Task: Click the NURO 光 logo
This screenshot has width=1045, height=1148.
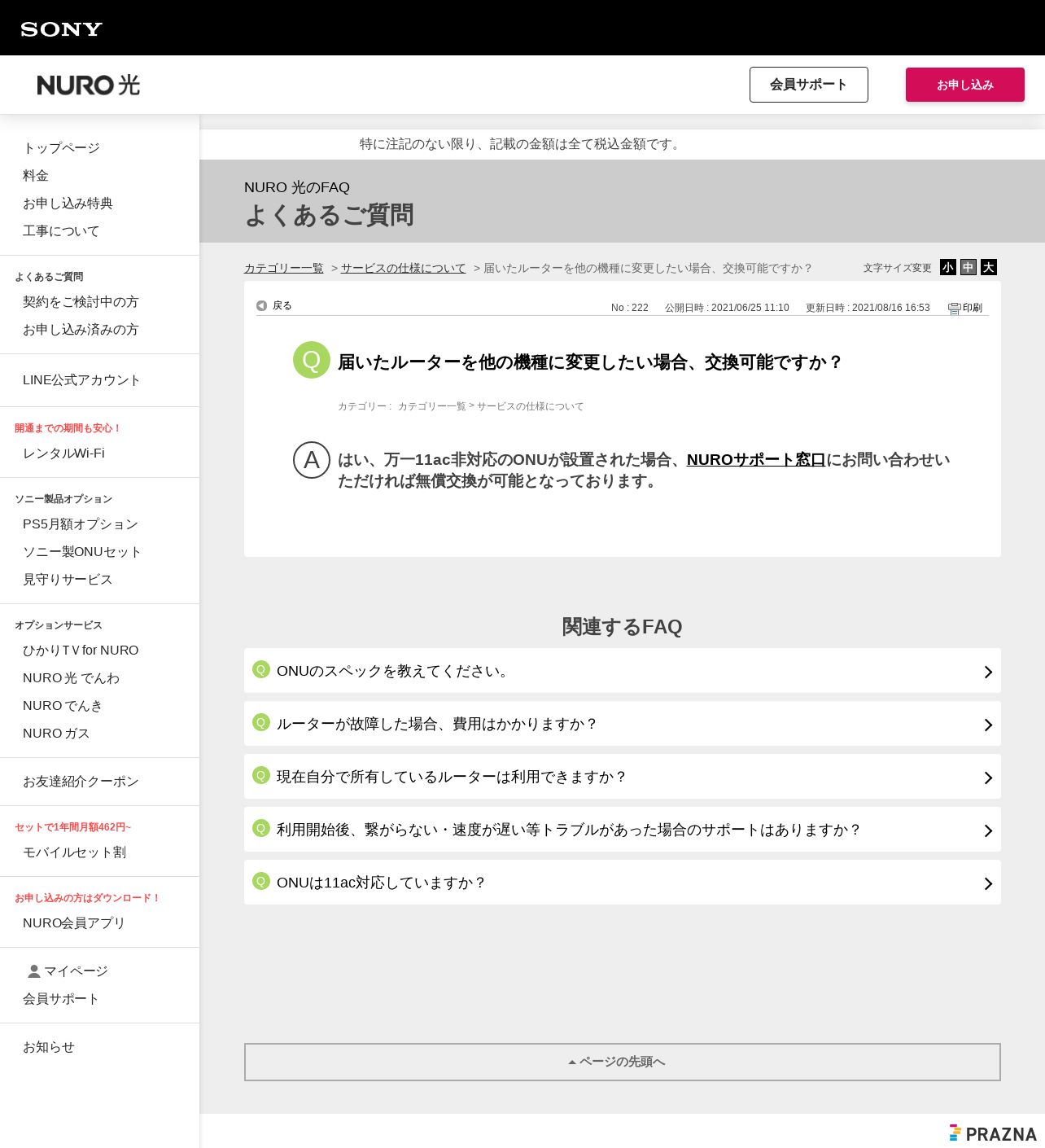Action: click(88, 85)
